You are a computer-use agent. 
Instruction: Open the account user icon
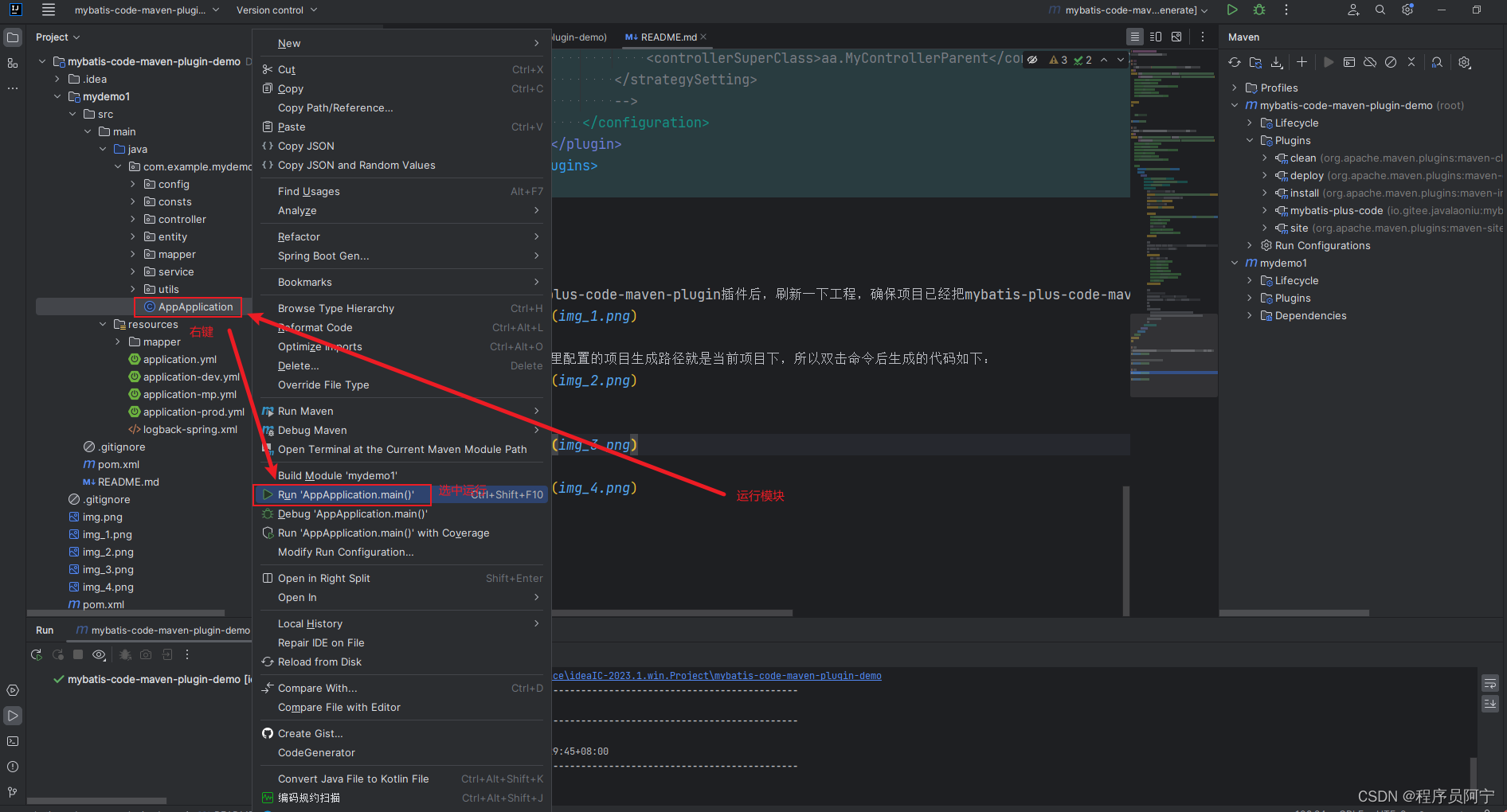click(x=1353, y=10)
